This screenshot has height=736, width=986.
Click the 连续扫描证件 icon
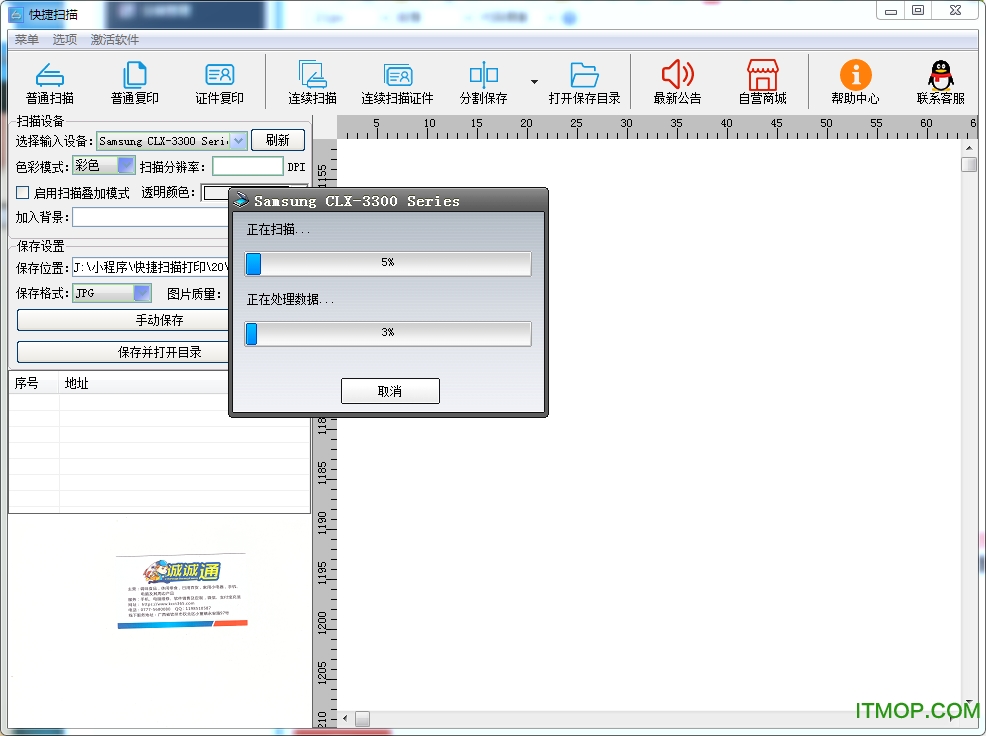click(397, 75)
